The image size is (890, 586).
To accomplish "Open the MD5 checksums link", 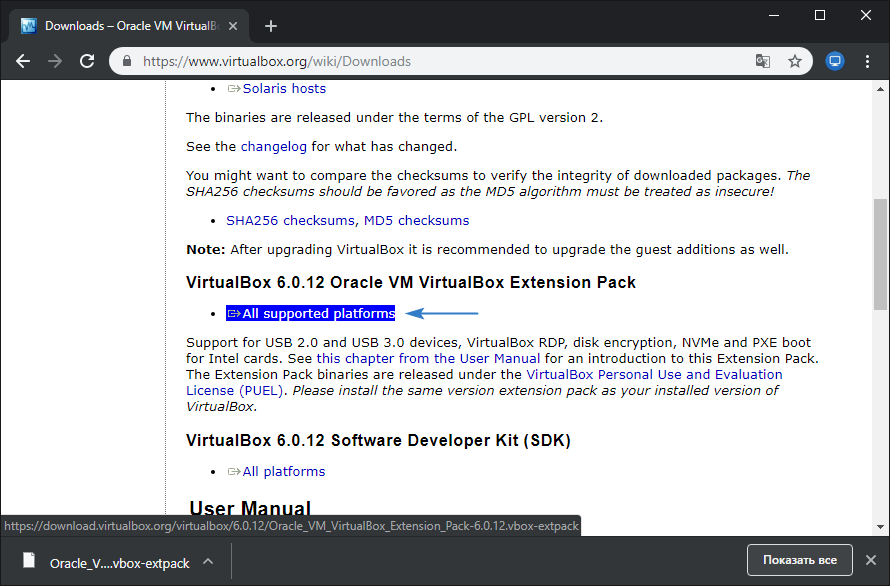I will (416, 220).
